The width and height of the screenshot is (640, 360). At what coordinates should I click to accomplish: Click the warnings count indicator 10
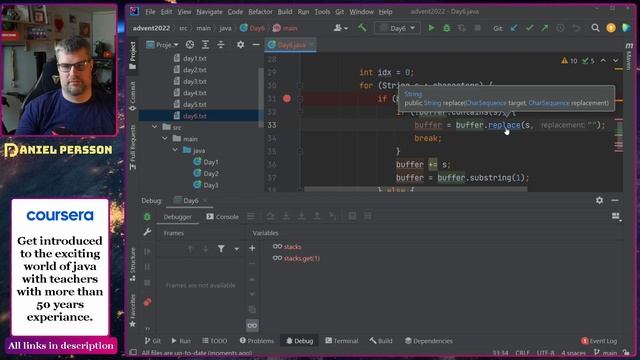point(569,60)
